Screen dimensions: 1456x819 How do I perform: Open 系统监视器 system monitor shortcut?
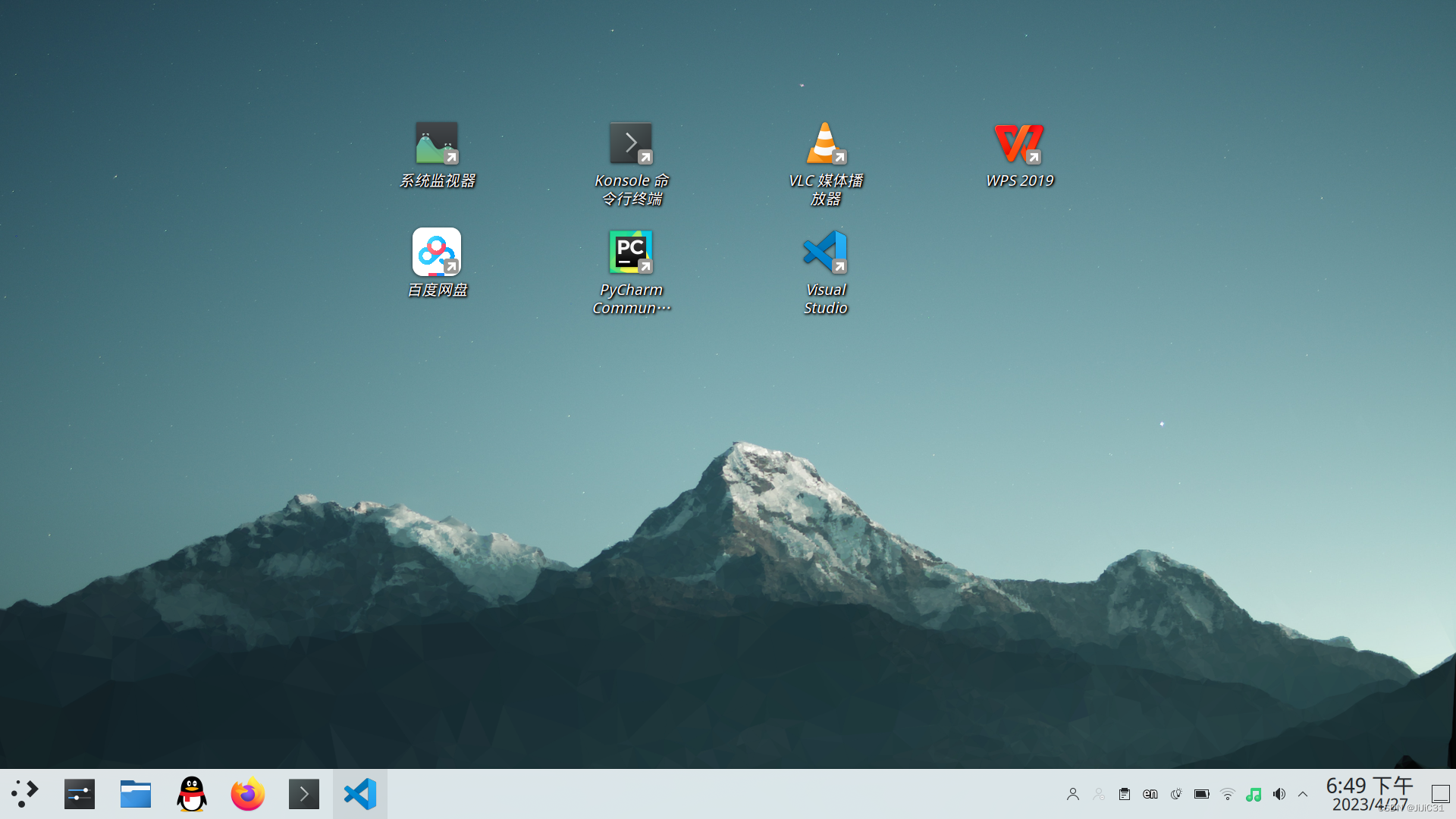click(436, 143)
